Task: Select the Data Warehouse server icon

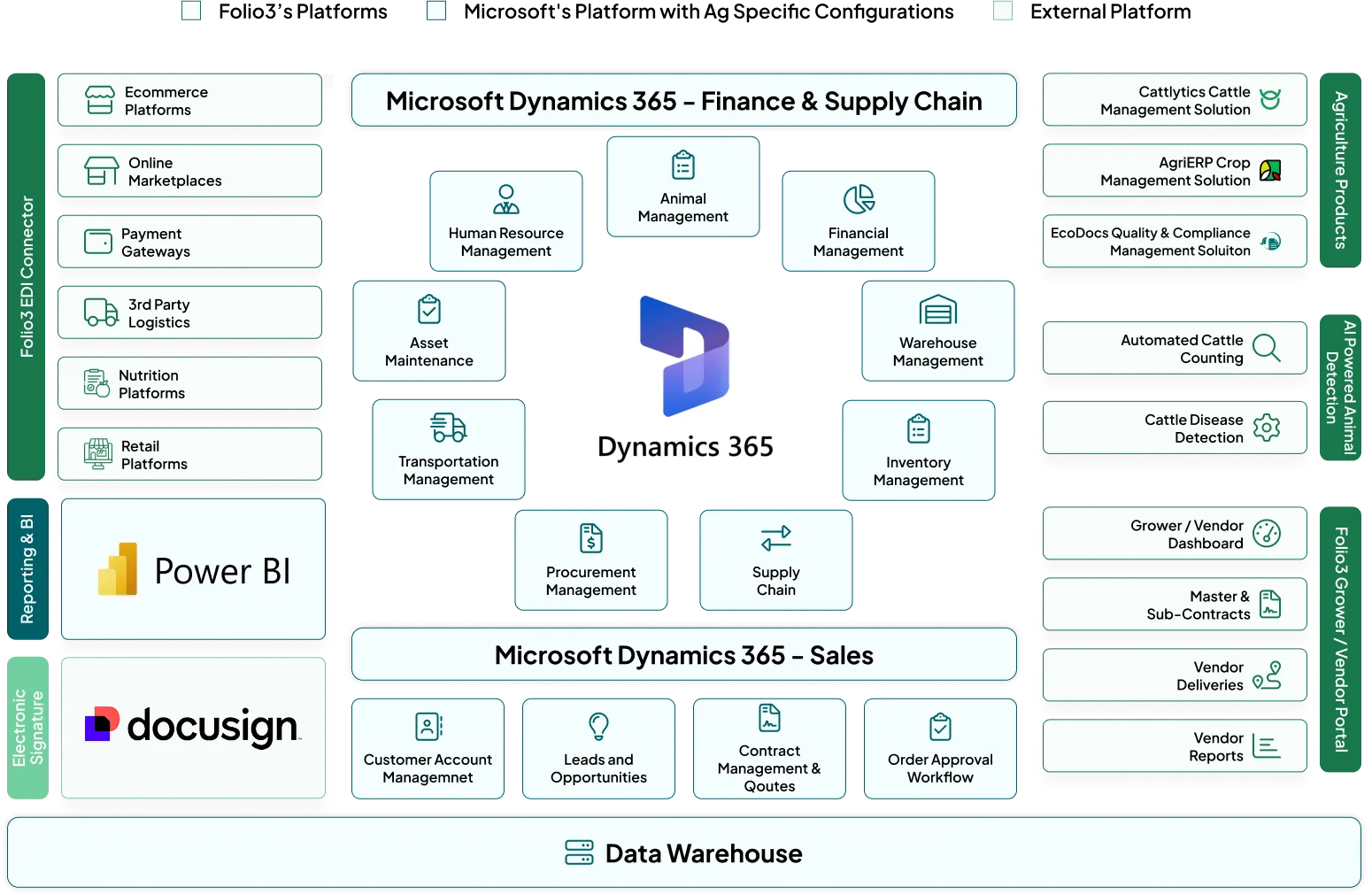Action: [579, 853]
